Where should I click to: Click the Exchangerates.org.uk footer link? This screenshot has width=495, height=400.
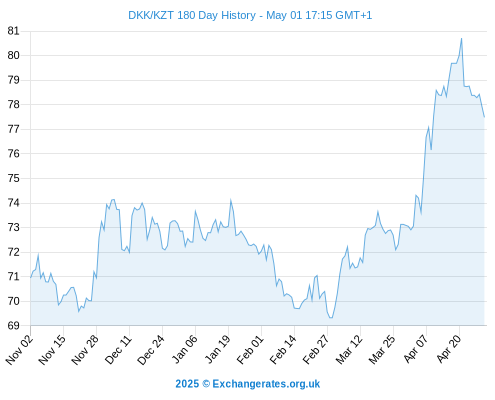266,384
